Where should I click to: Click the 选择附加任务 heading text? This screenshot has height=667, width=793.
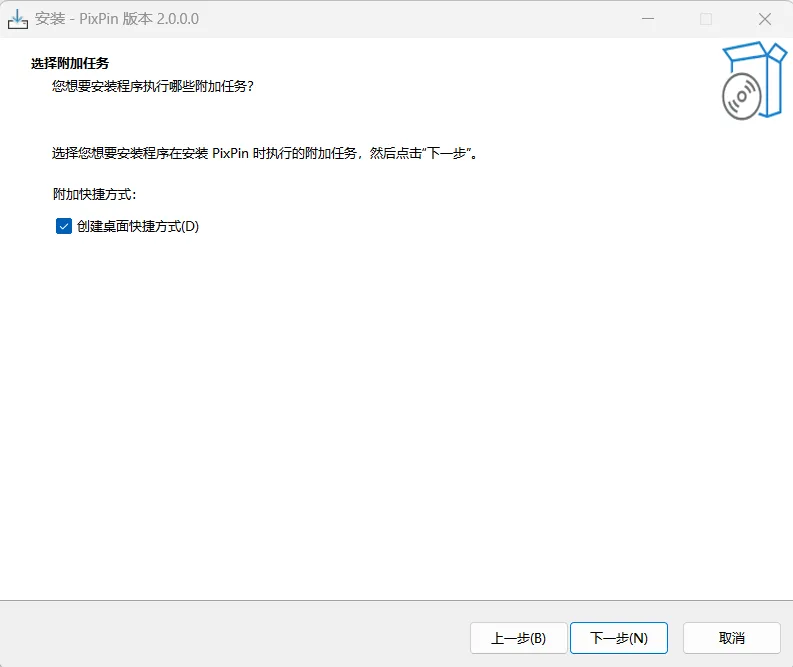click(x=70, y=63)
